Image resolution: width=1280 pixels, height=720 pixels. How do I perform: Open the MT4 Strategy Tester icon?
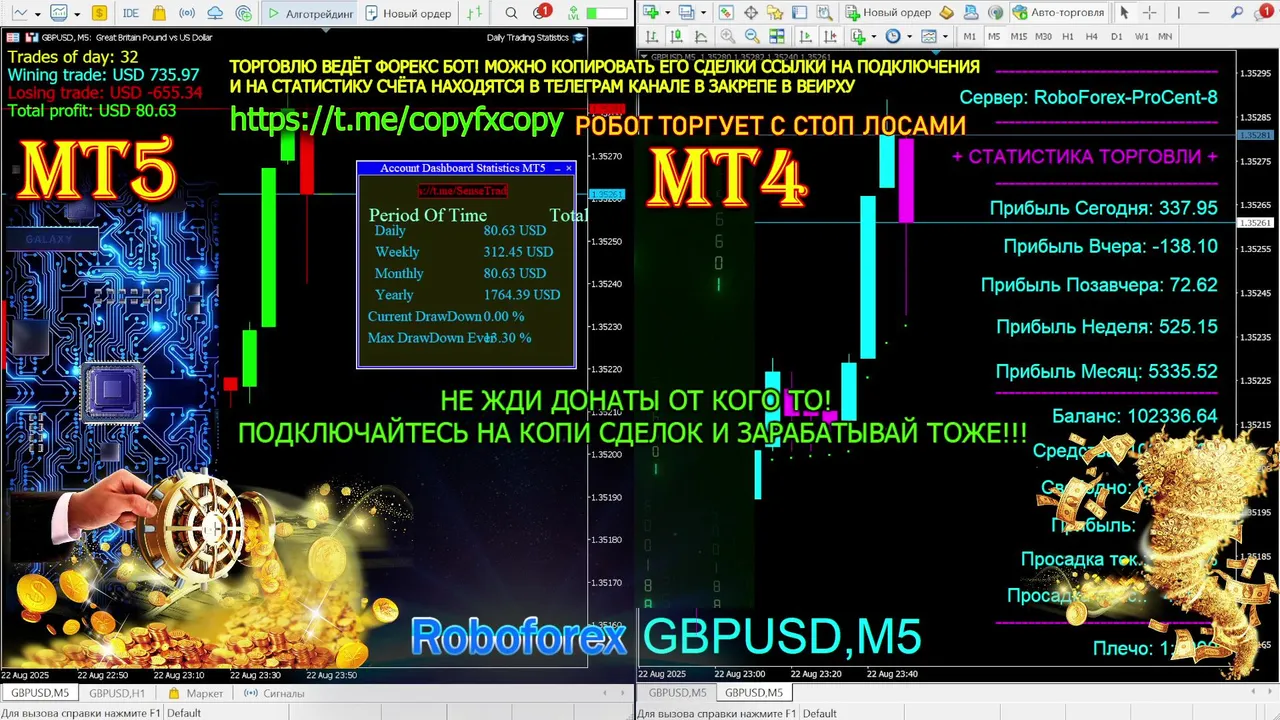coord(824,13)
